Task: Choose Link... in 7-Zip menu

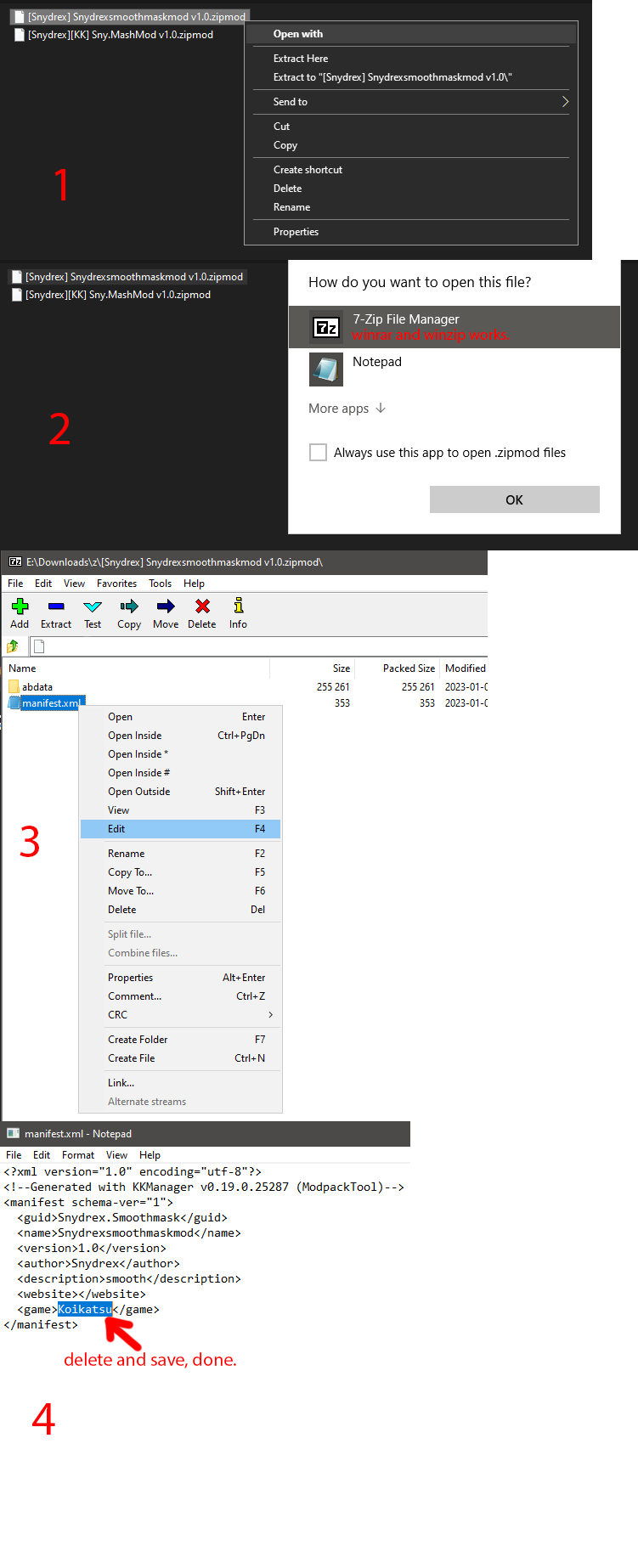Action: coord(180,1083)
